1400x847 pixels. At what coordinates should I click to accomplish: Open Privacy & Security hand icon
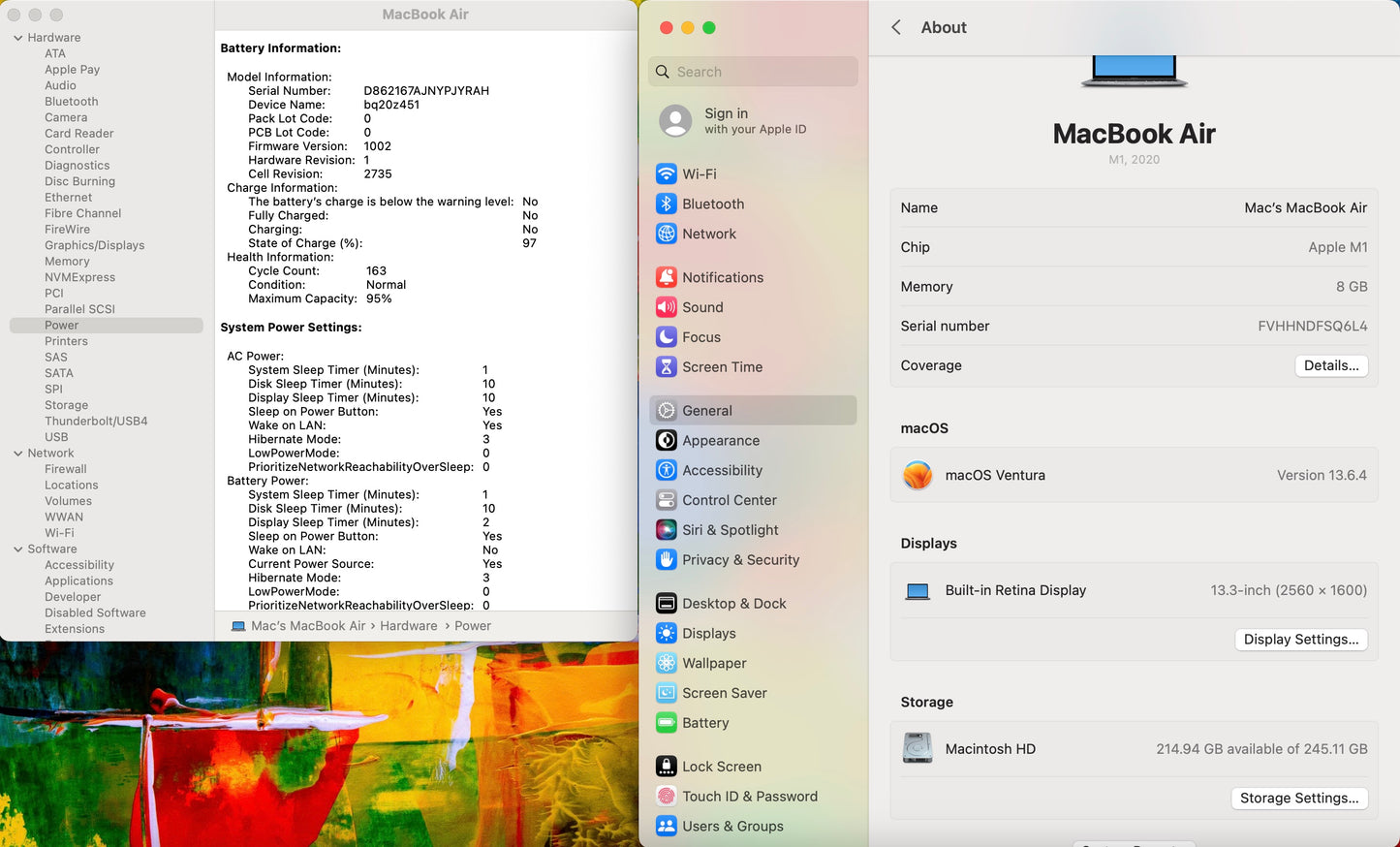[667, 560]
